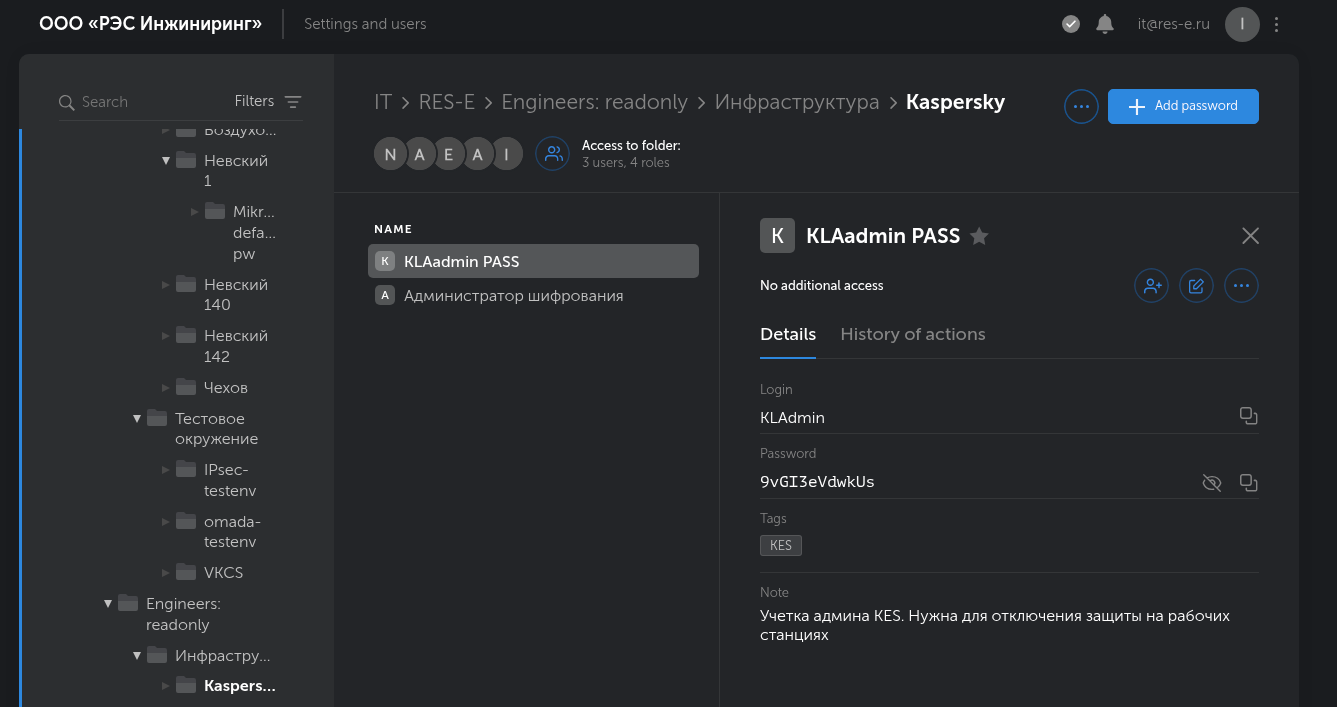Viewport: 1337px width, 707px height.
Task: Open folder more options ellipsis button
Action: (1081, 106)
